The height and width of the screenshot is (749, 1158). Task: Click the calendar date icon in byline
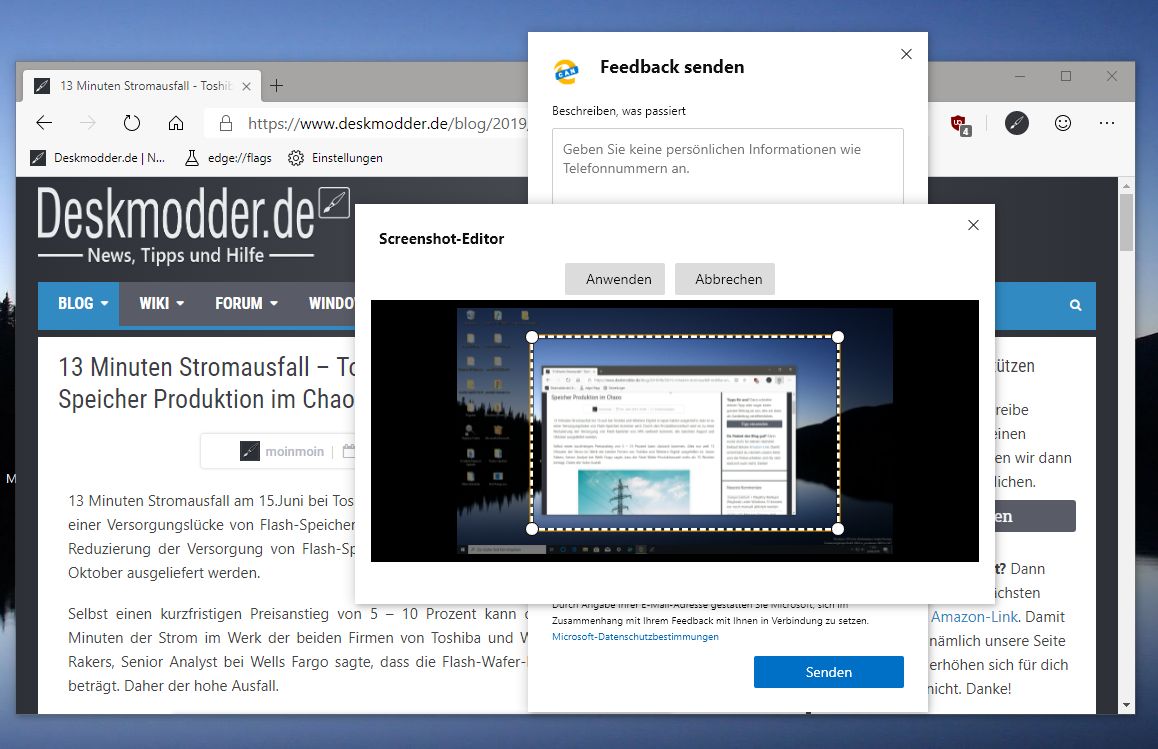pos(349,451)
